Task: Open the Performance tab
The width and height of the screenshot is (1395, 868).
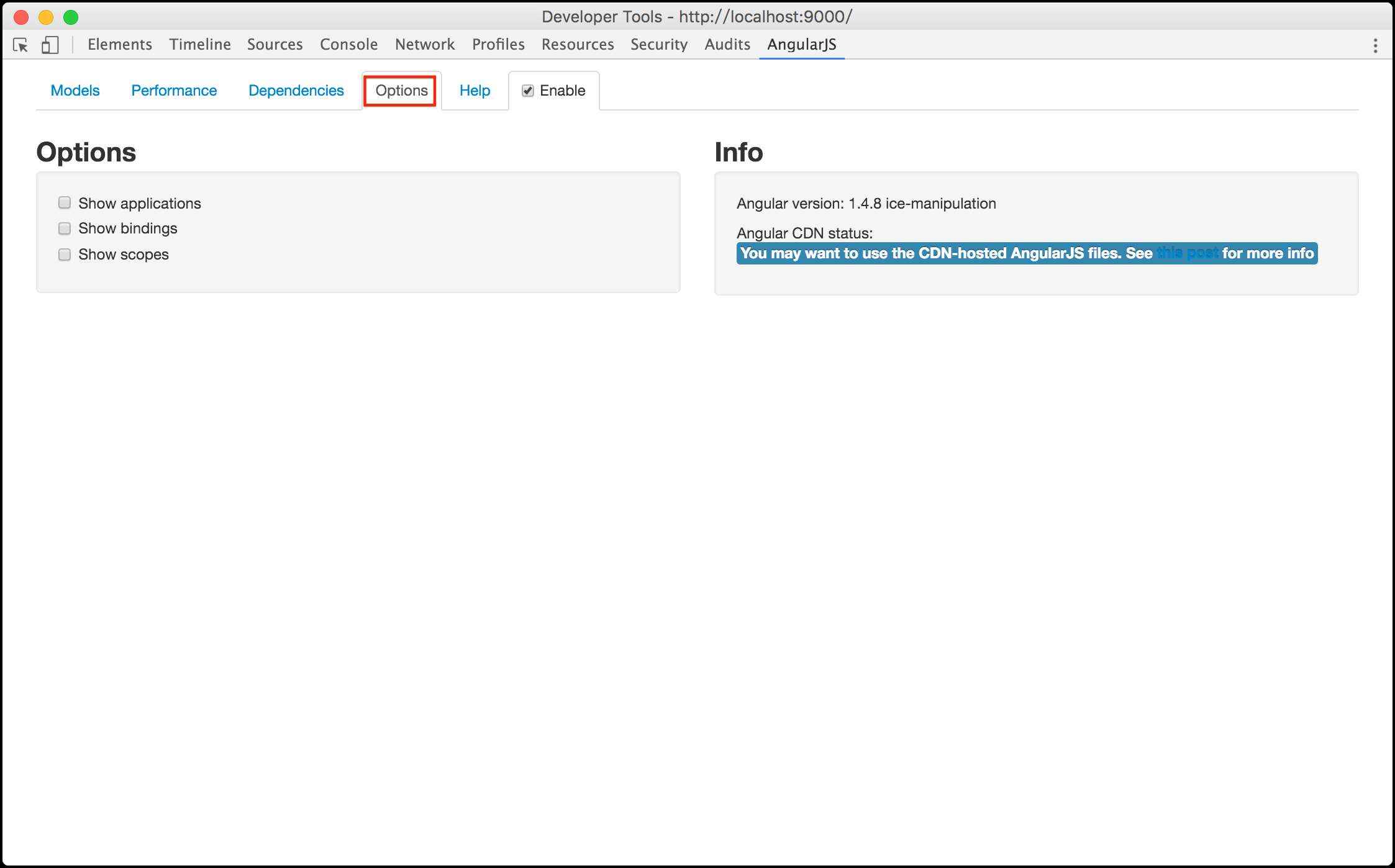Action: point(174,91)
